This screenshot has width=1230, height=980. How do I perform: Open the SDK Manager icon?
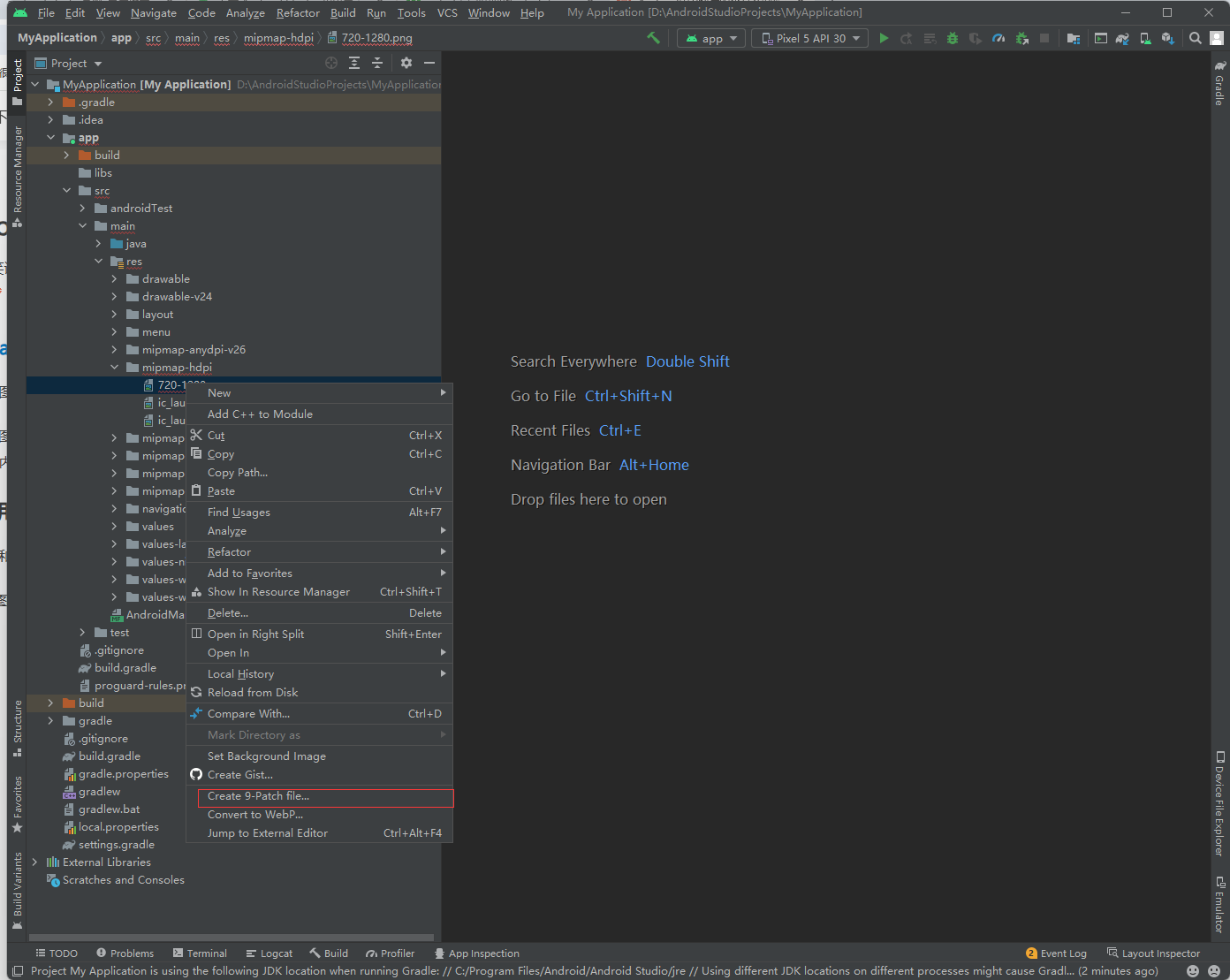tap(1168, 38)
